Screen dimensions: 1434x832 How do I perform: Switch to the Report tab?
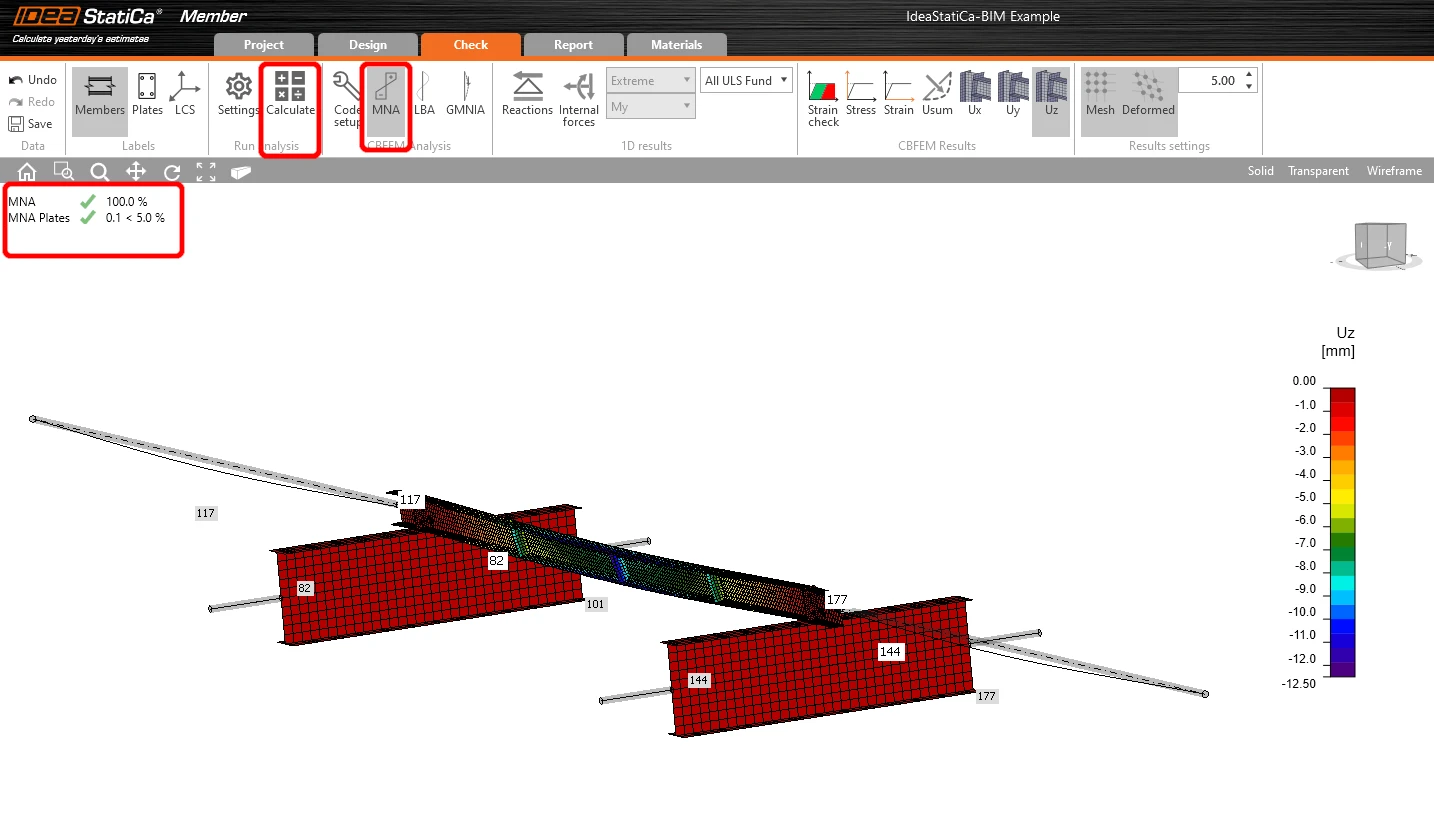pyautogui.click(x=574, y=44)
